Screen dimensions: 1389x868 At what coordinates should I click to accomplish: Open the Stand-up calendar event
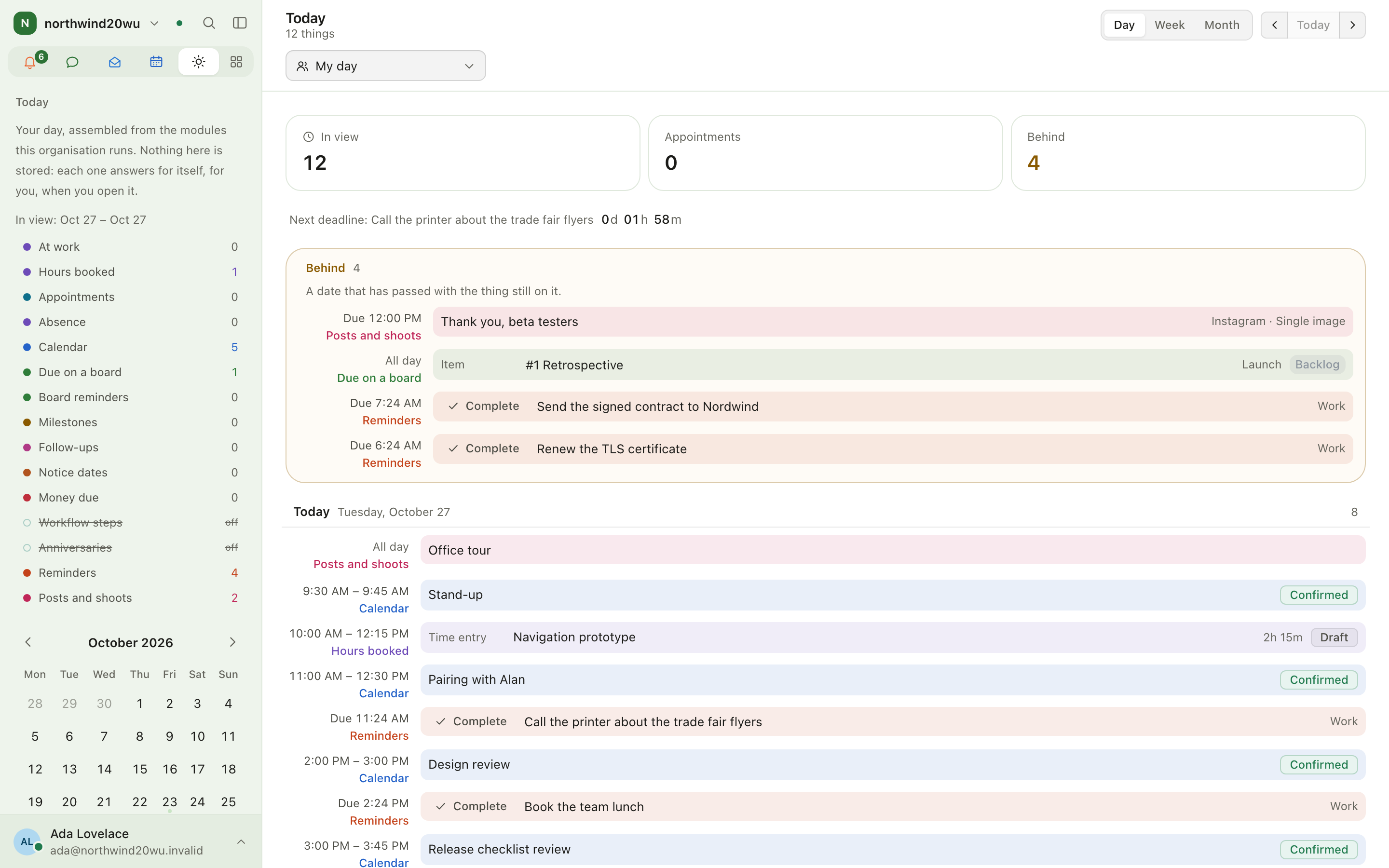(x=893, y=595)
